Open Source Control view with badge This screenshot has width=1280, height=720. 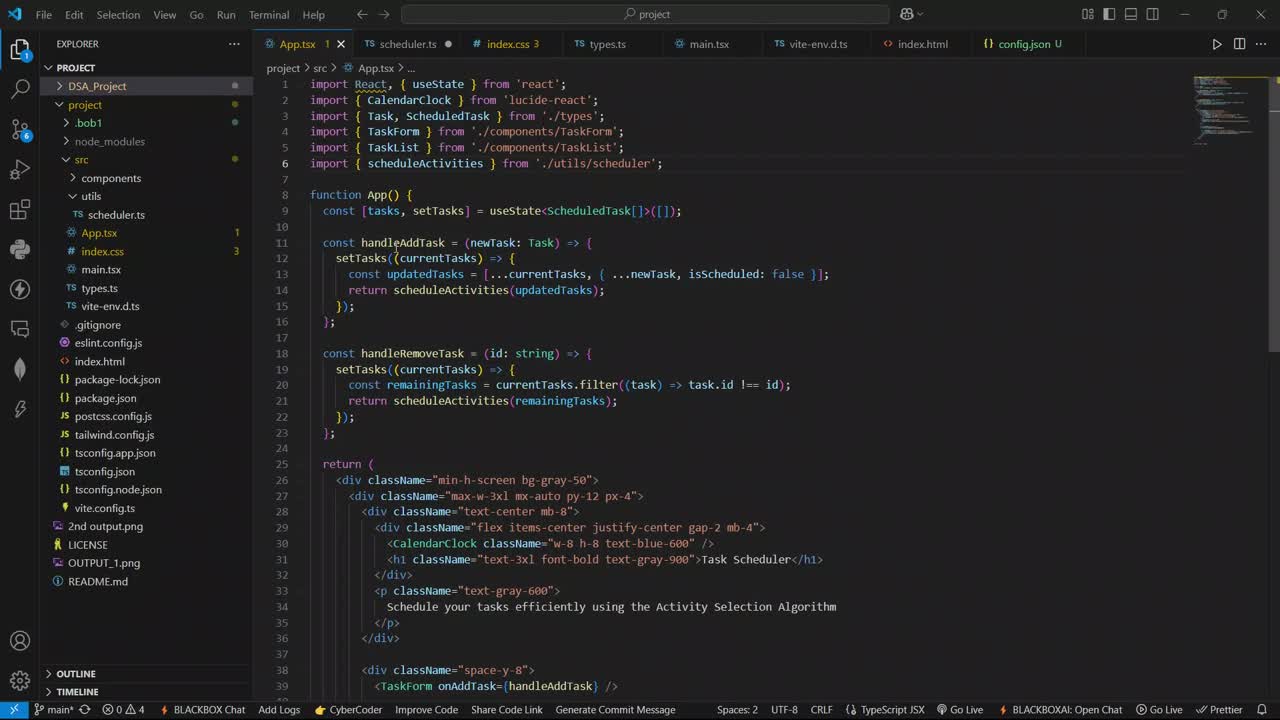(20, 130)
